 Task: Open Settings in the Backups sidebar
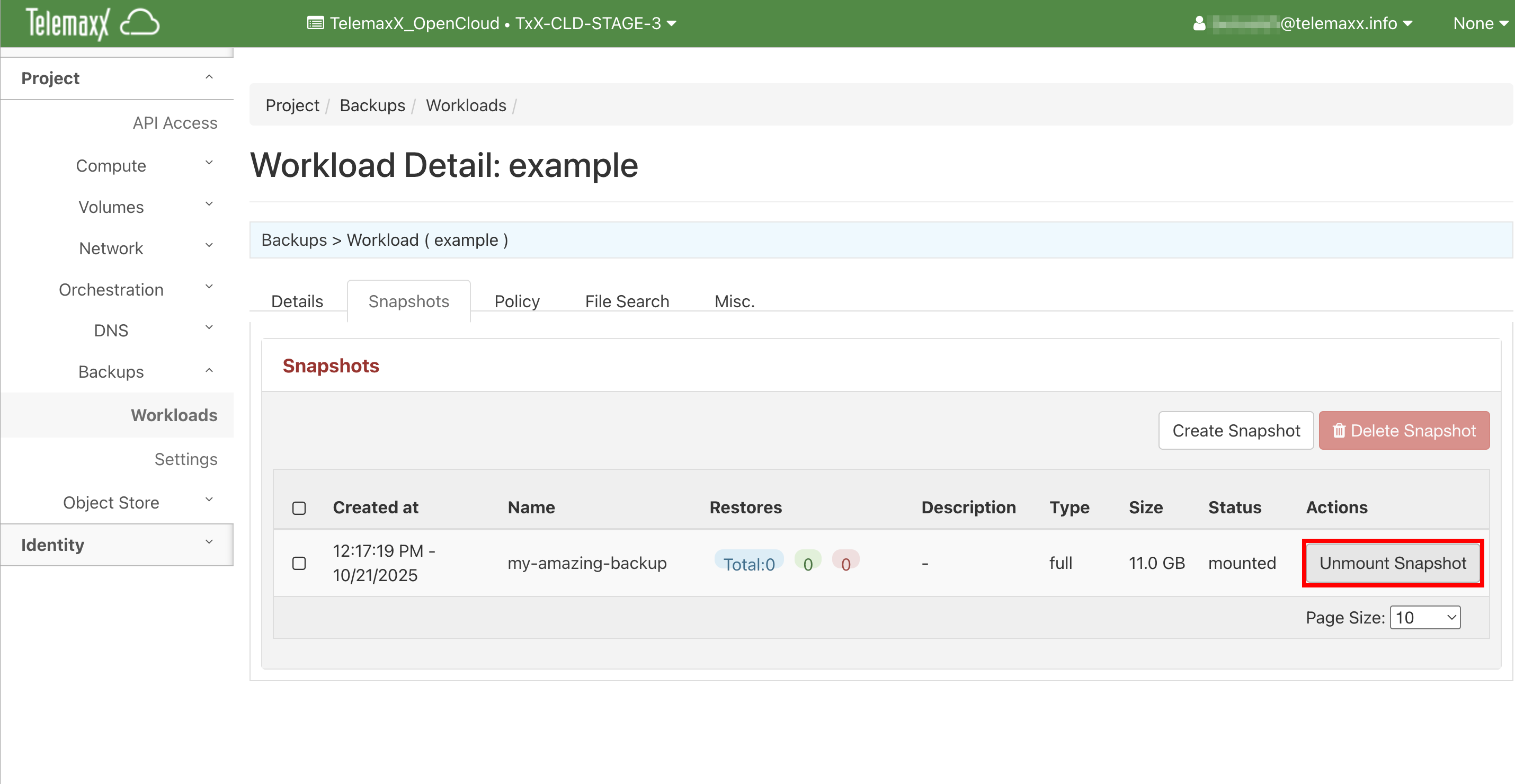coord(185,459)
